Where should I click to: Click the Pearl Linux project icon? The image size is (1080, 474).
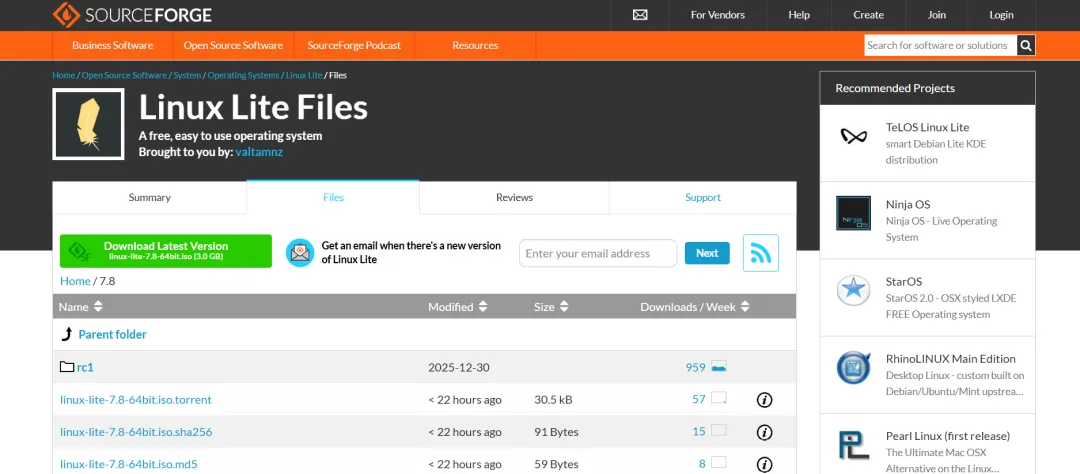tap(853, 444)
